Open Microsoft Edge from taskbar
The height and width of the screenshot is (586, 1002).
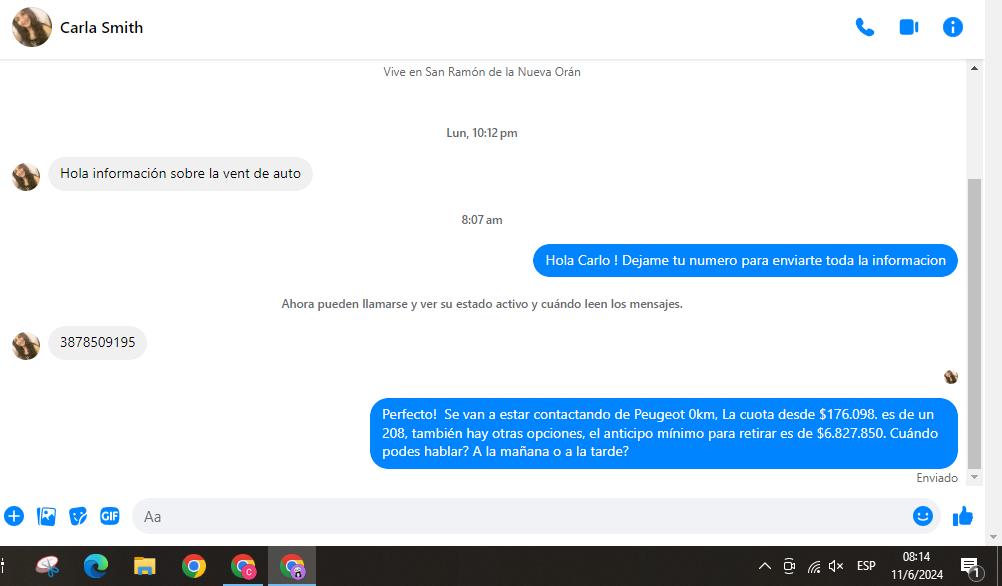(x=96, y=566)
